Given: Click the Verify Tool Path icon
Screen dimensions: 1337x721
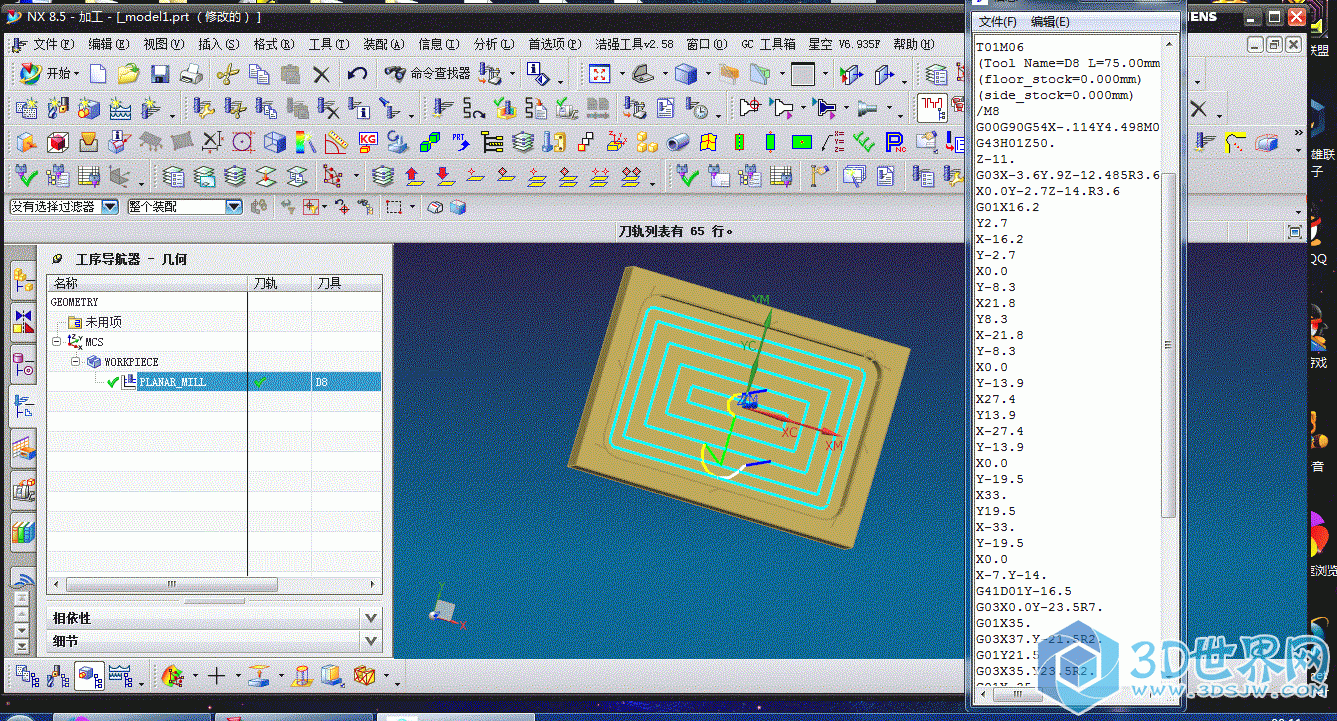Looking at the screenshot, I should [x=506, y=107].
